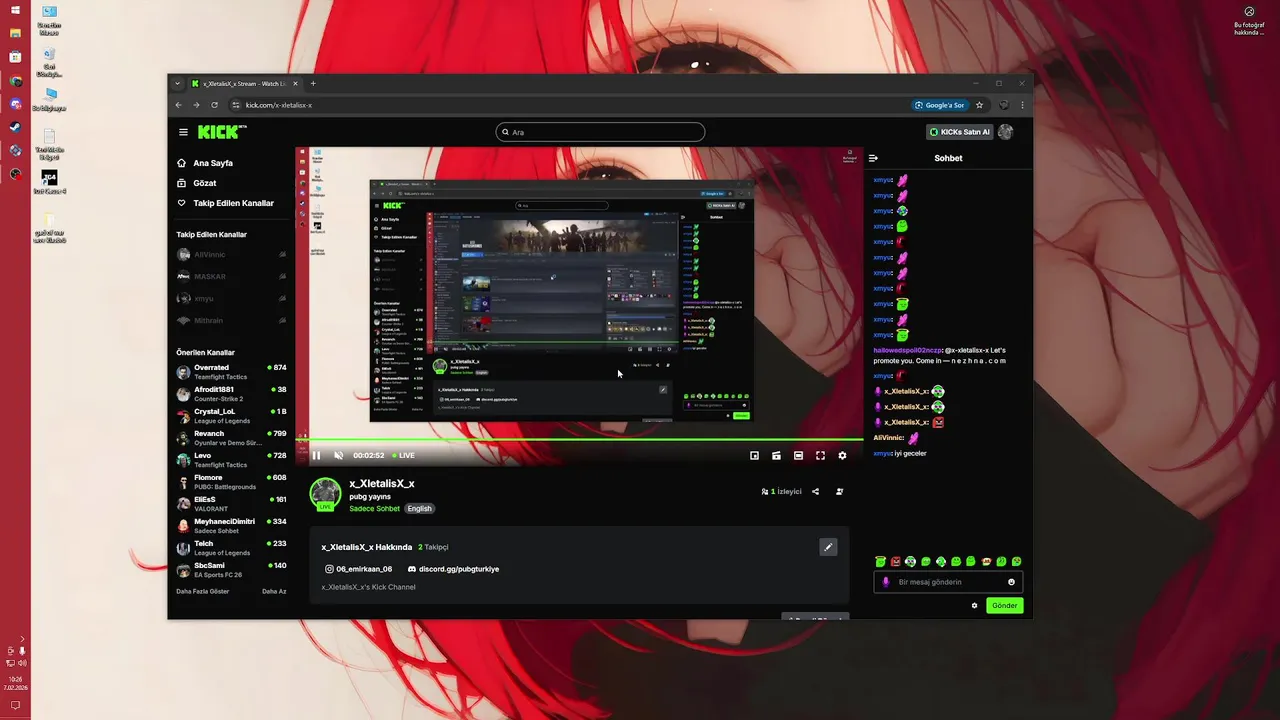Reload the Kick page

(x=214, y=105)
